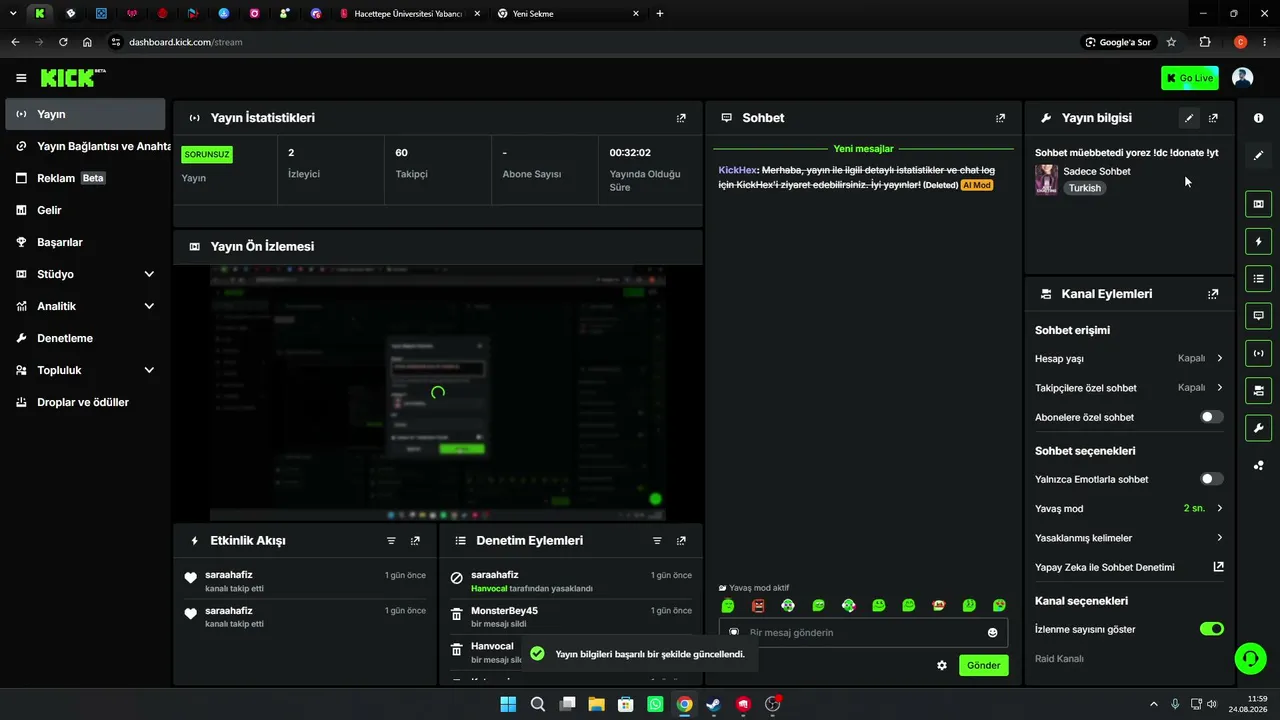Filter the Denetim Eylemleri list
This screenshot has width=1280, height=720.
point(657,541)
